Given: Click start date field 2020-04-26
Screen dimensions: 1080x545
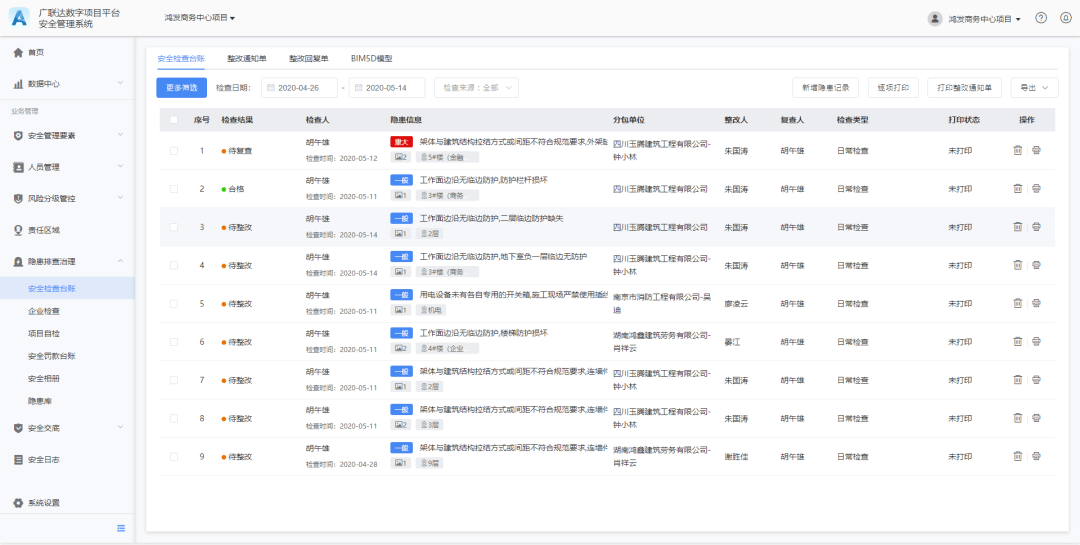Looking at the screenshot, I should [299, 88].
